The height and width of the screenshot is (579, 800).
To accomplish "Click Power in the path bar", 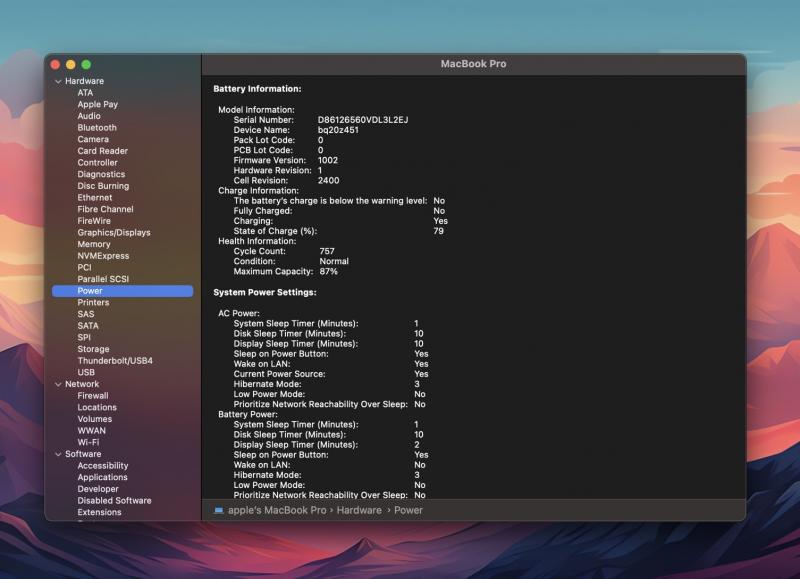I will tap(408, 510).
